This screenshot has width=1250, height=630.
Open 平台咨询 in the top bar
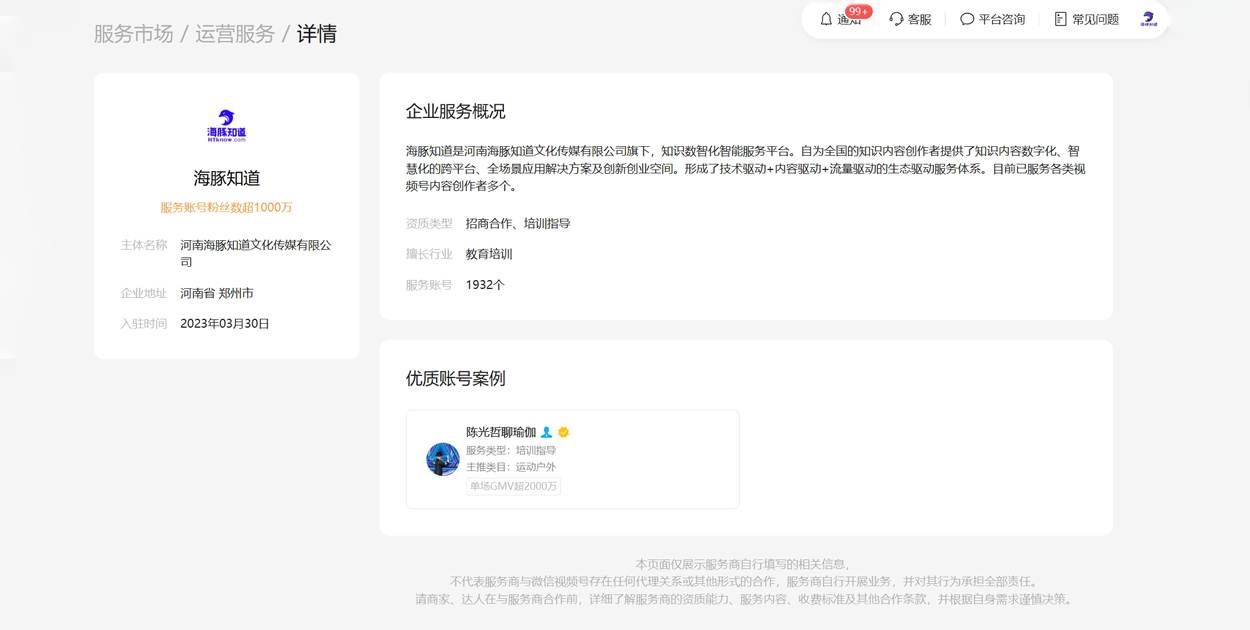[x=1002, y=19]
